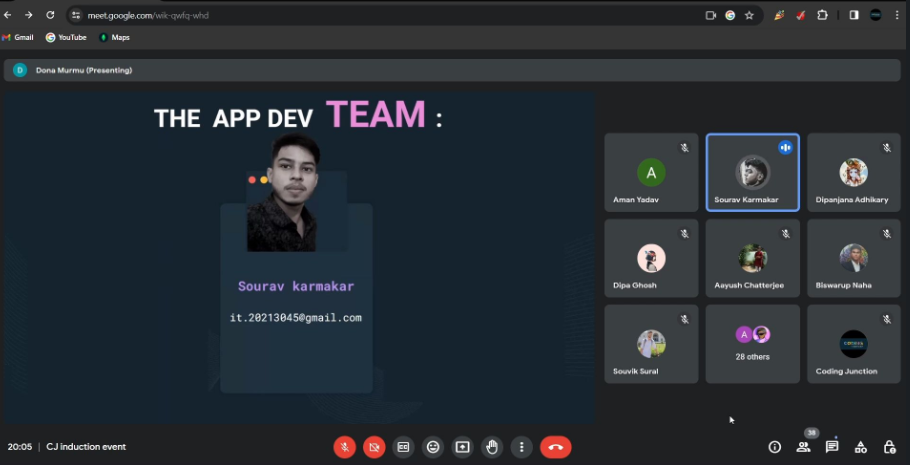Open the YouTube bookmark
Viewport: 910px width, 465px height.
pos(66,37)
